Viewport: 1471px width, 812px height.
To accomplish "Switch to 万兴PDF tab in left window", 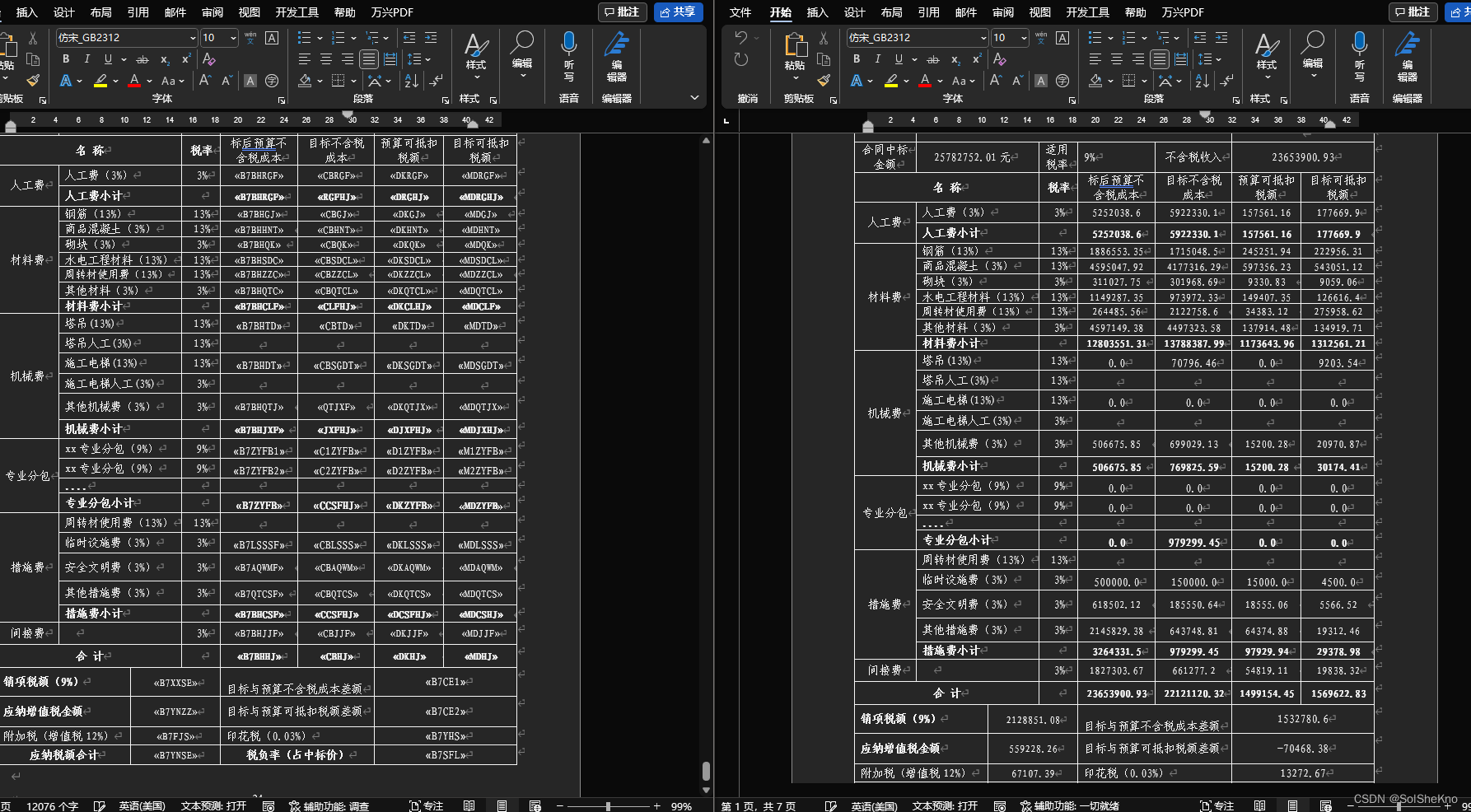I will pos(392,12).
